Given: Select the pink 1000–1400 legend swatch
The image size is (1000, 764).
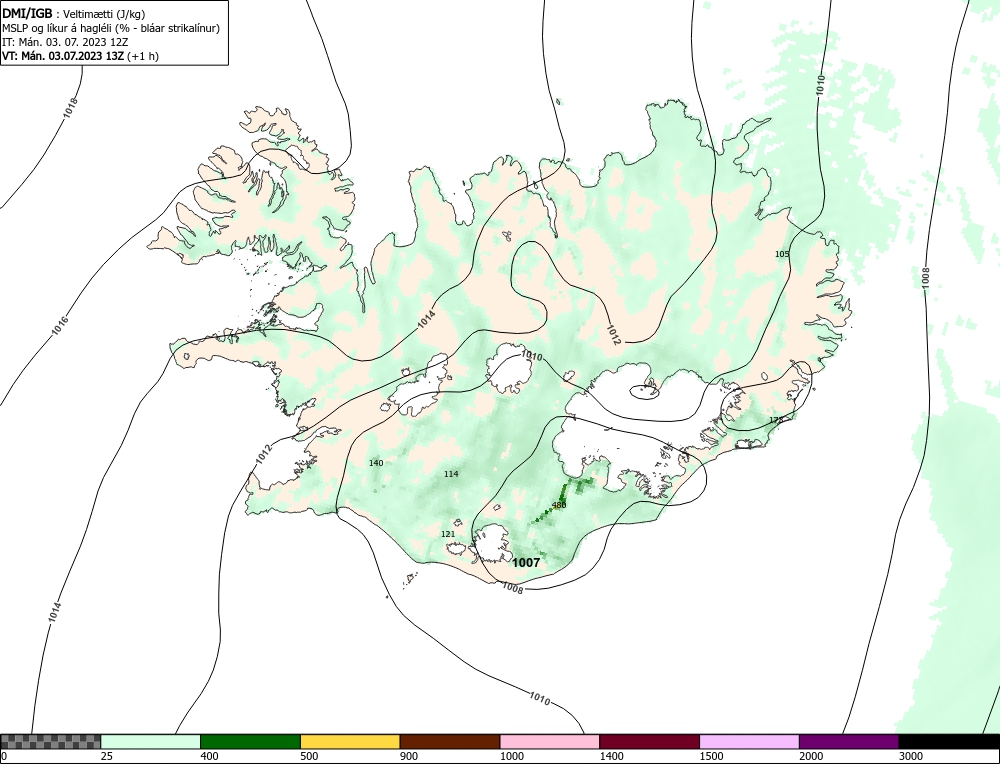Looking at the screenshot, I should click(550, 742).
